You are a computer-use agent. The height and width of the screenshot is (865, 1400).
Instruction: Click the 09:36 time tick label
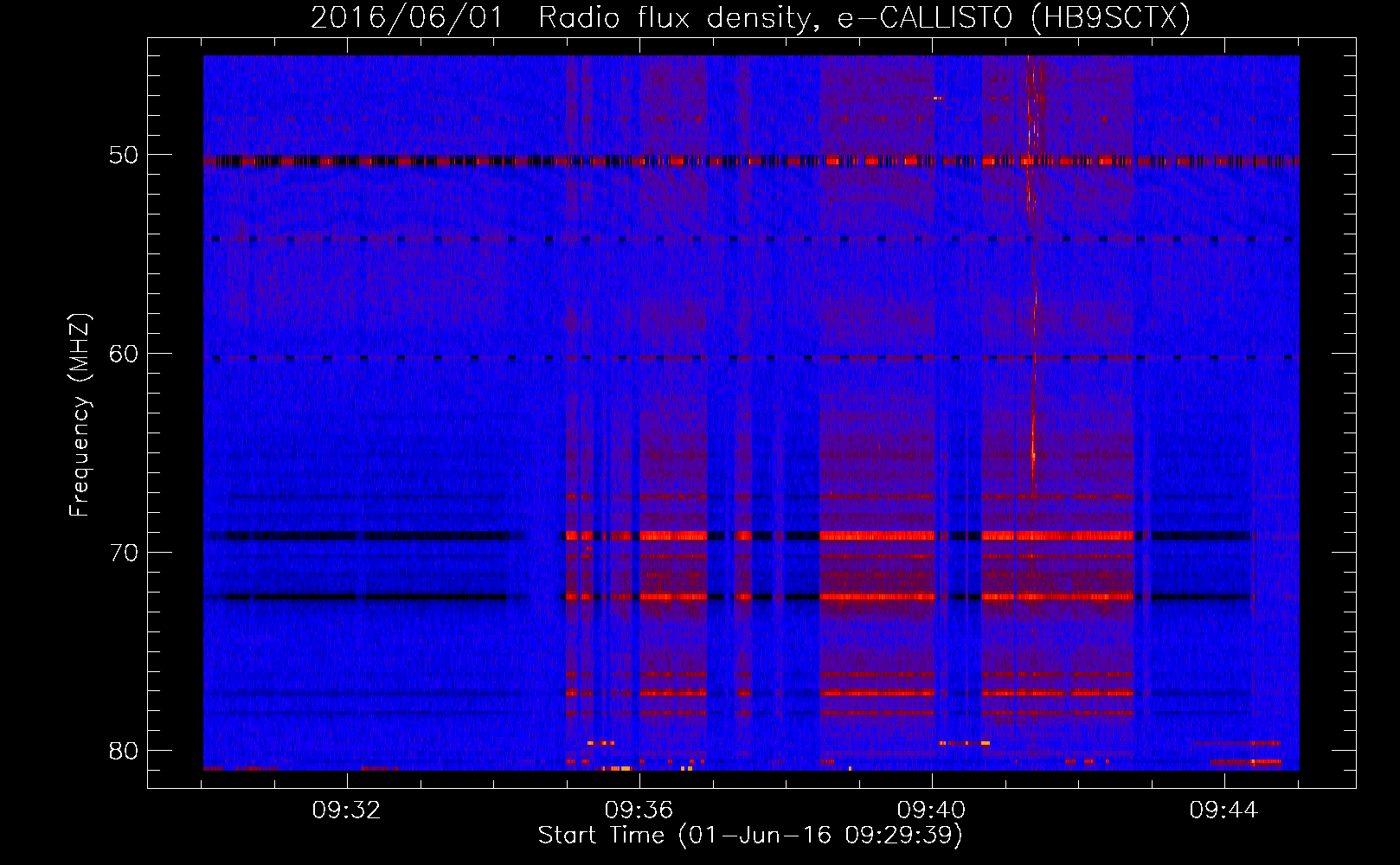[x=639, y=811]
